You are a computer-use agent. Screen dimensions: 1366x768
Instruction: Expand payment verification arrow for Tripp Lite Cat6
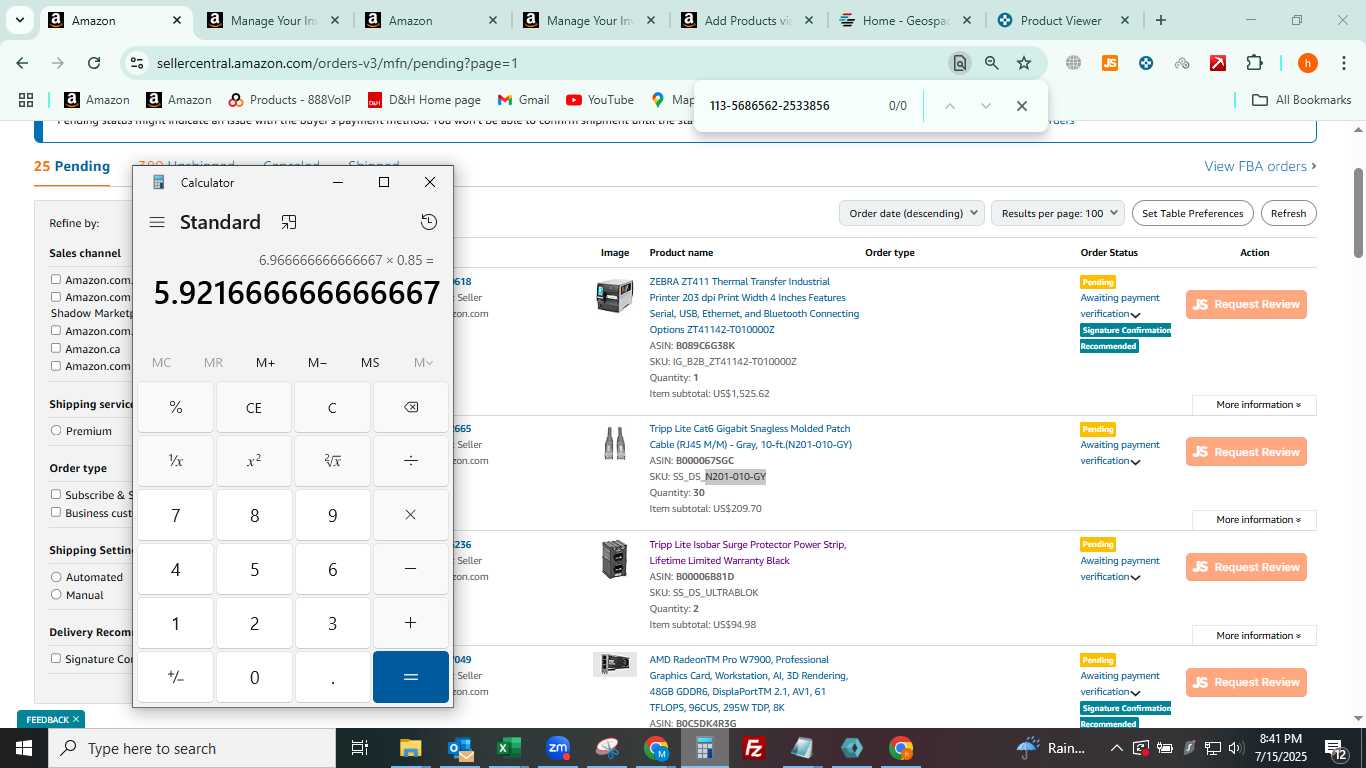(x=1136, y=462)
